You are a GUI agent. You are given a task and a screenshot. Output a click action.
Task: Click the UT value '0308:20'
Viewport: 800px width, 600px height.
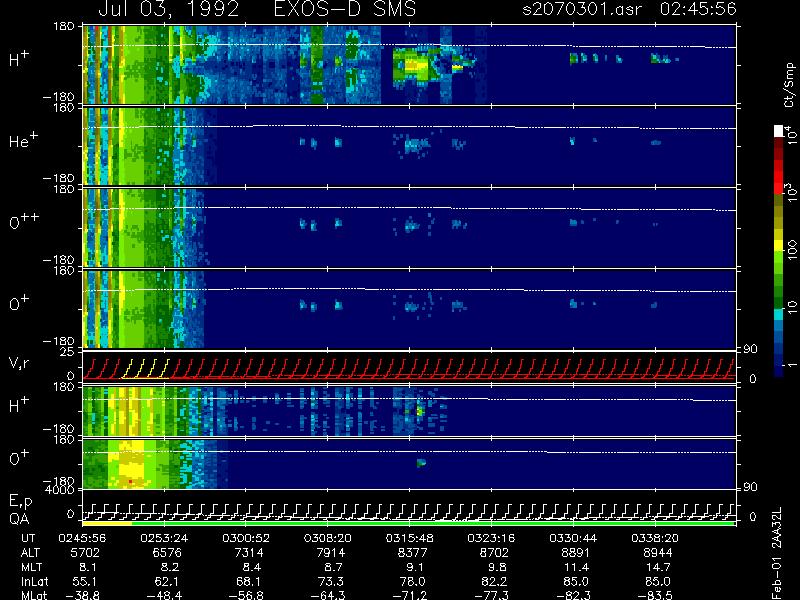pos(328,538)
